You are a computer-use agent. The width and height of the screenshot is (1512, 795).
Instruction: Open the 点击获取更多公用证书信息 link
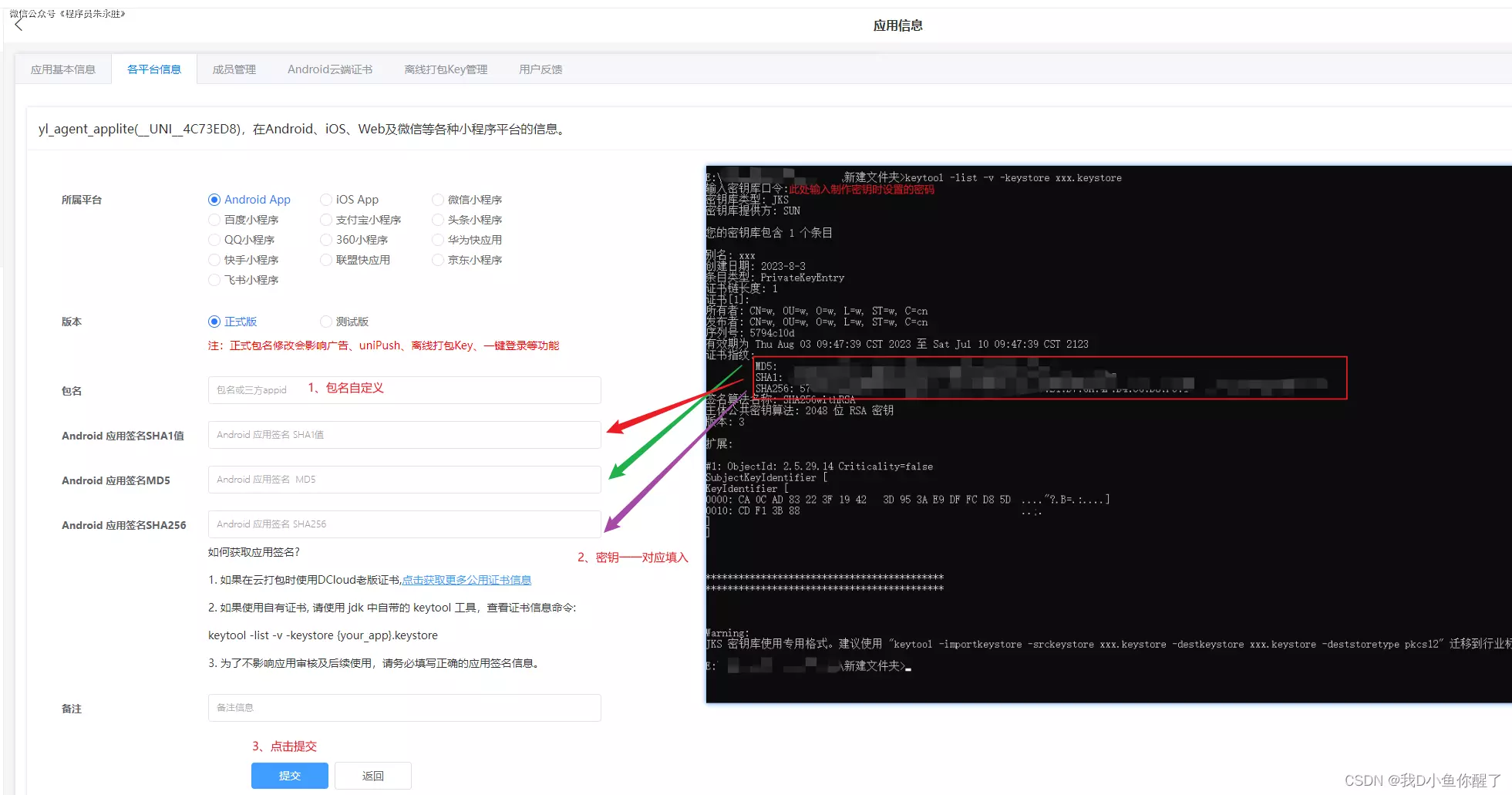coord(466,580)
